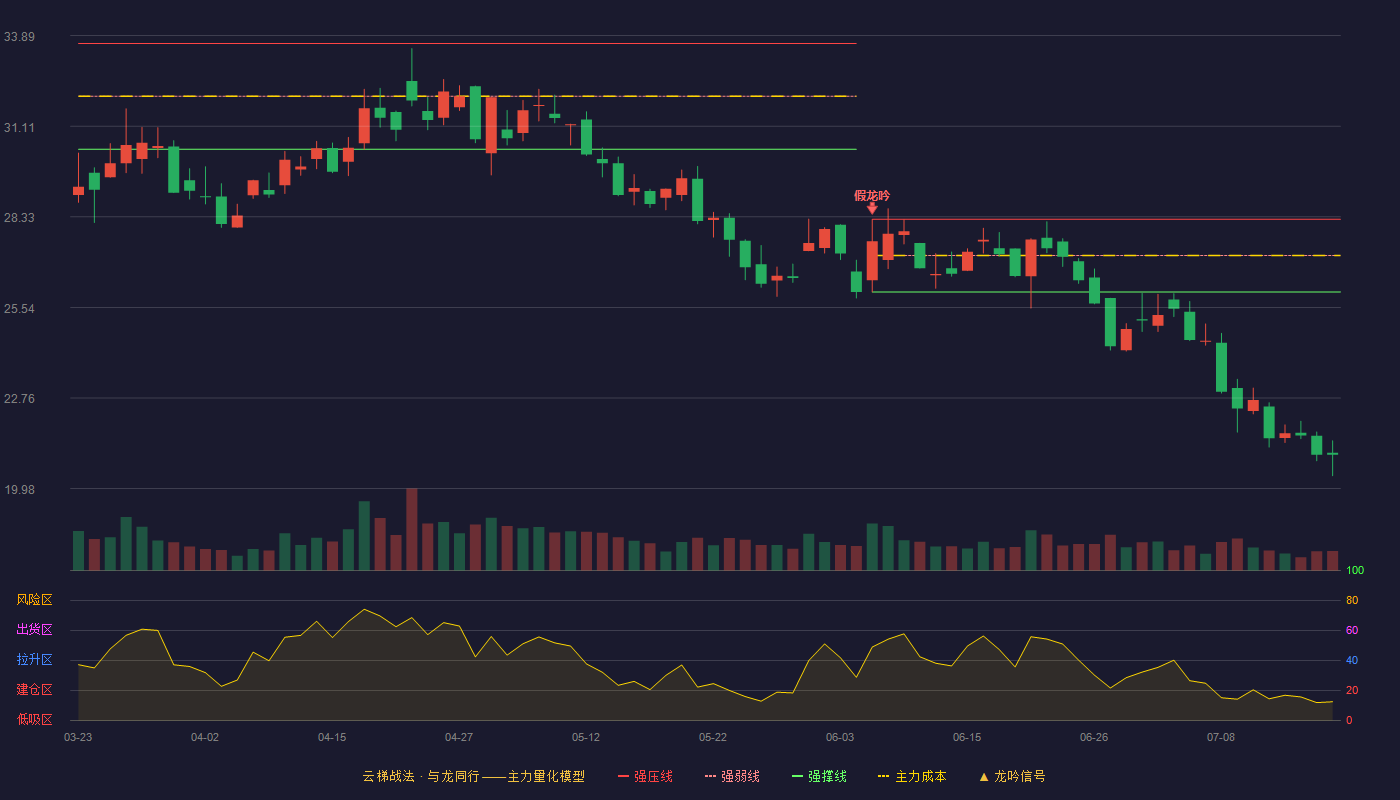Select the 建仓区 zone label
1400x800 pixels.
(x=34, y=690)
